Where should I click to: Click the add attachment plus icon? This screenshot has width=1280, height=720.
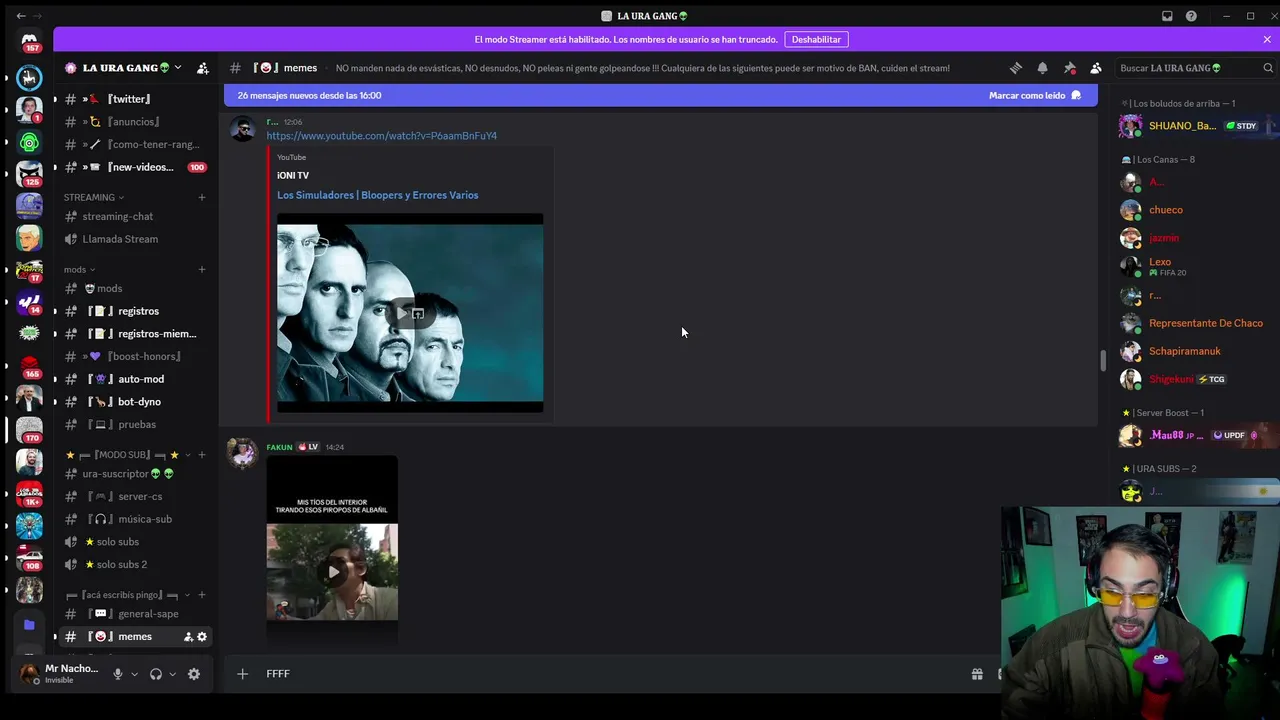coord(242,674)
